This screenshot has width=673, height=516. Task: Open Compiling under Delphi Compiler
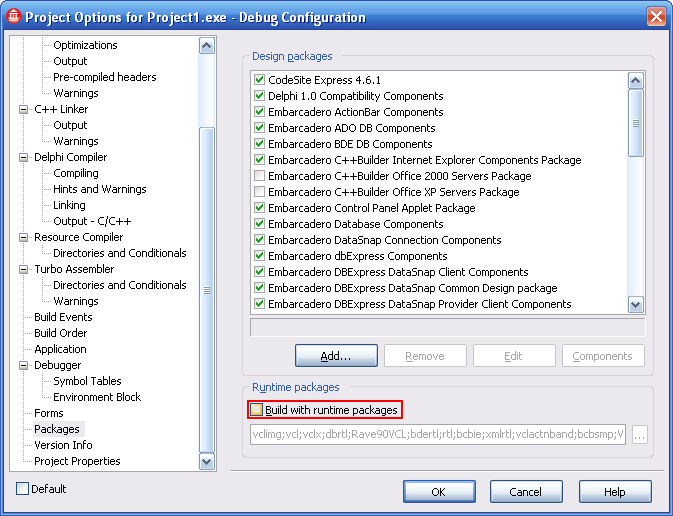[x=76, y=173]
